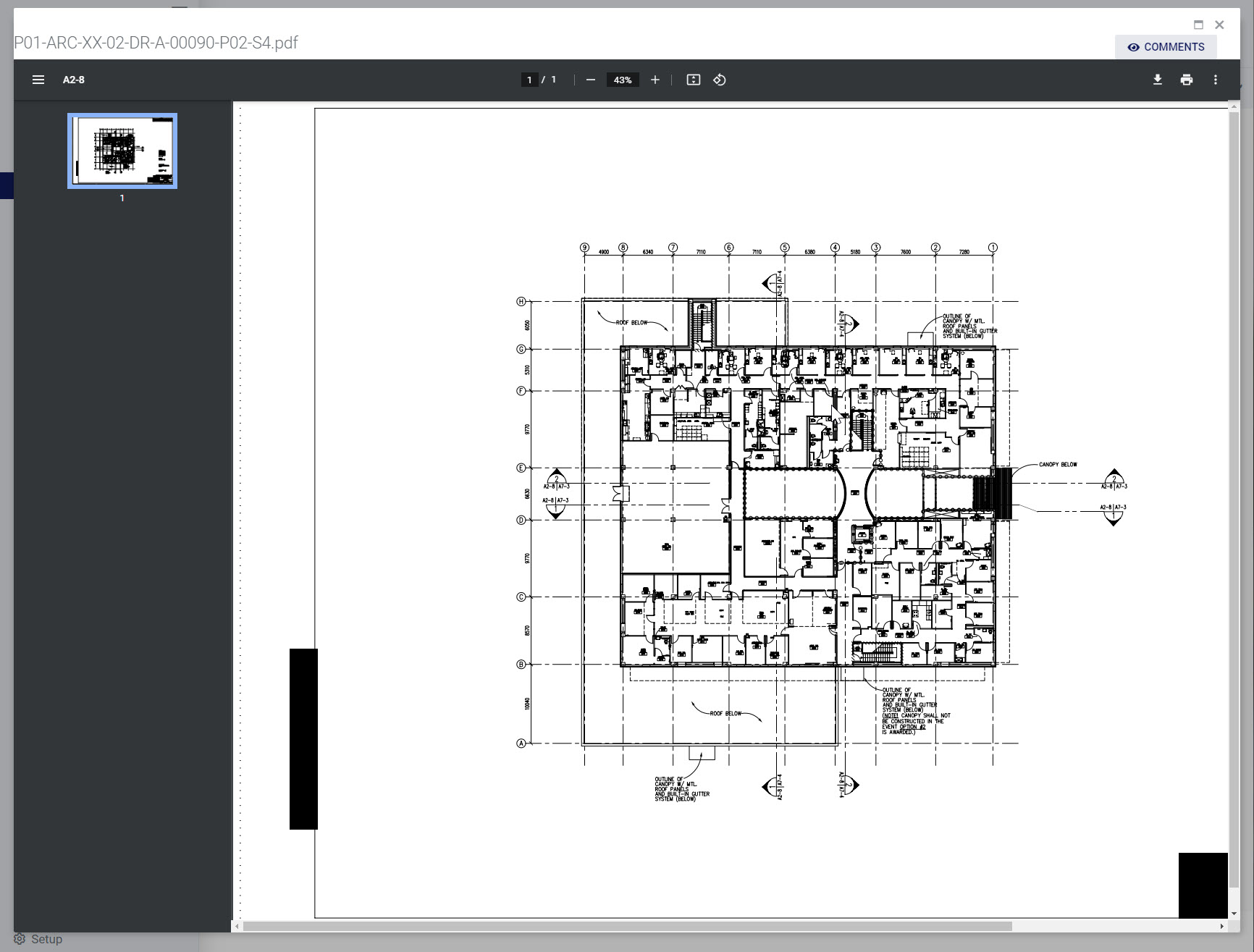This screenshot has width=1254, height=952.
Task: Print the A2-8 drawing
Action: 1187,80
